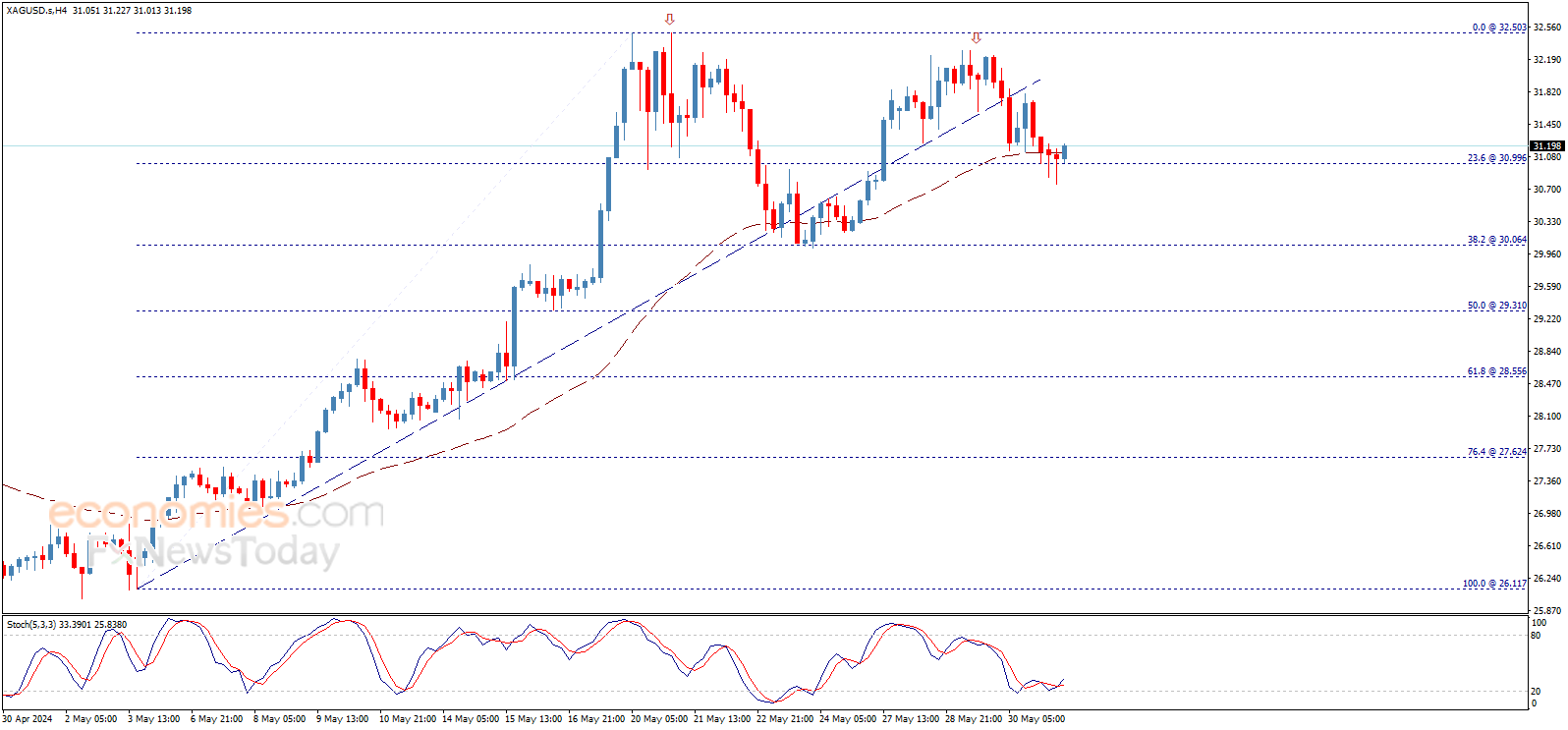The height and width of the screenshot is (730, 1568).
Task: Click the second red down arrow near 28 May
Action: (976, 38)
